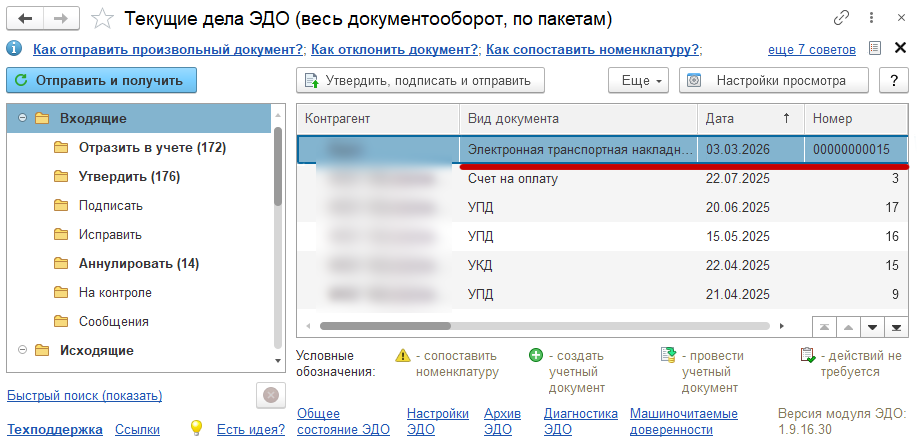
Task: Close the tips bar with bold X
Action: tap(900, 48)
